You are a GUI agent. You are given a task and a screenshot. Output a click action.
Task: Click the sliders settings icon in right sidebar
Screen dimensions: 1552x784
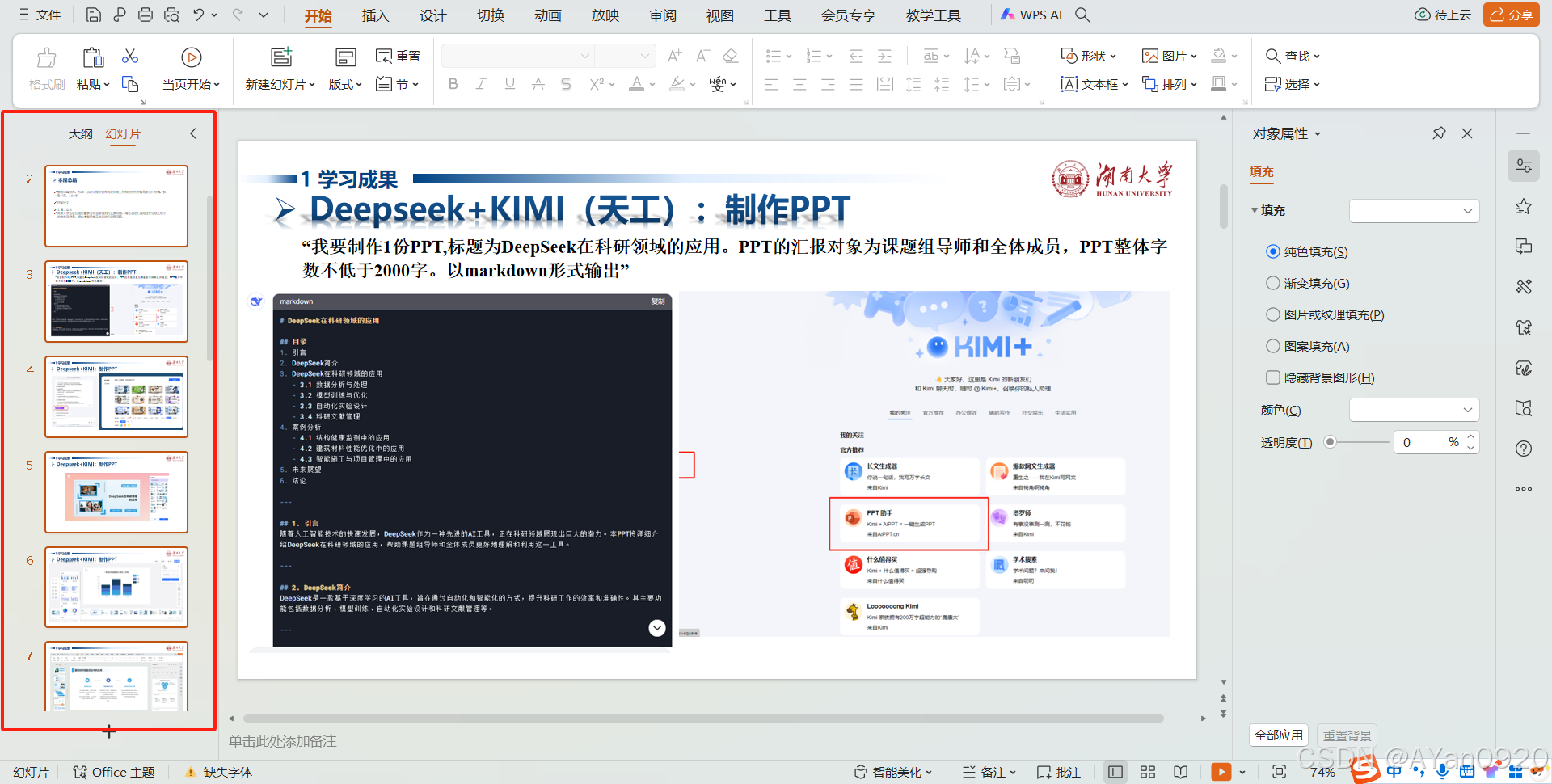pyautogui.click(x=1524, y=166)
